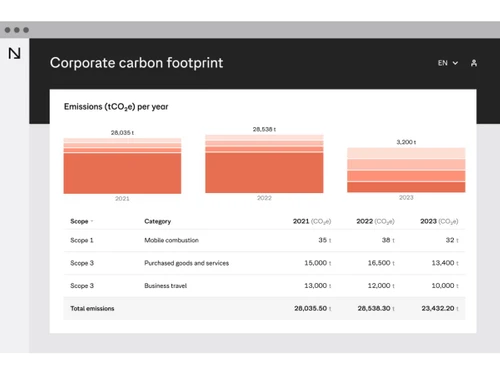Click the Category column header
Viewport: 500px width, 375px height.
pyautogui.click(x=157, y=221)
